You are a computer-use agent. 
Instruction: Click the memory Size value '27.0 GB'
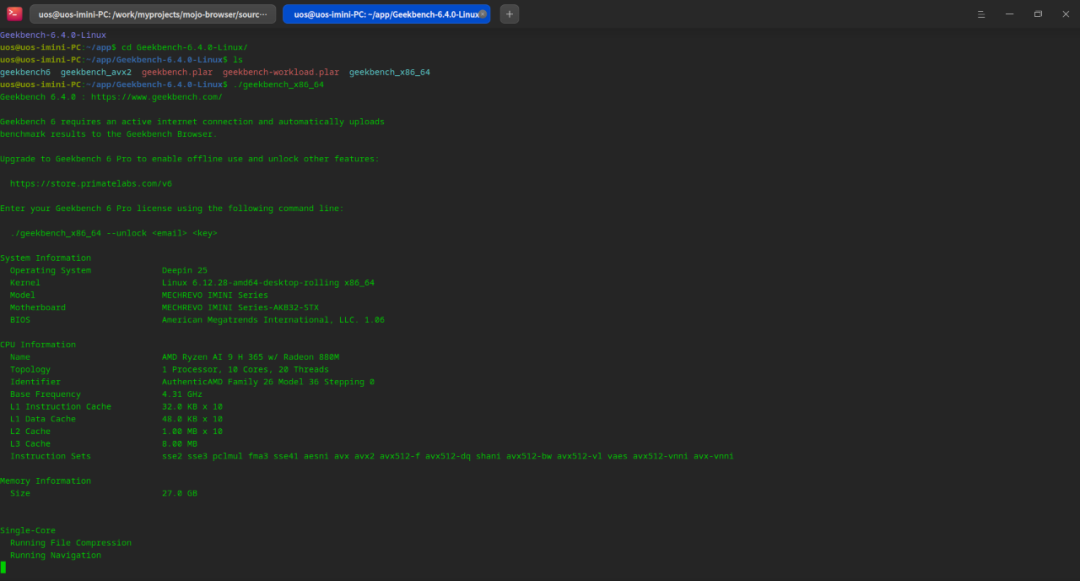(x=180, y=494)
